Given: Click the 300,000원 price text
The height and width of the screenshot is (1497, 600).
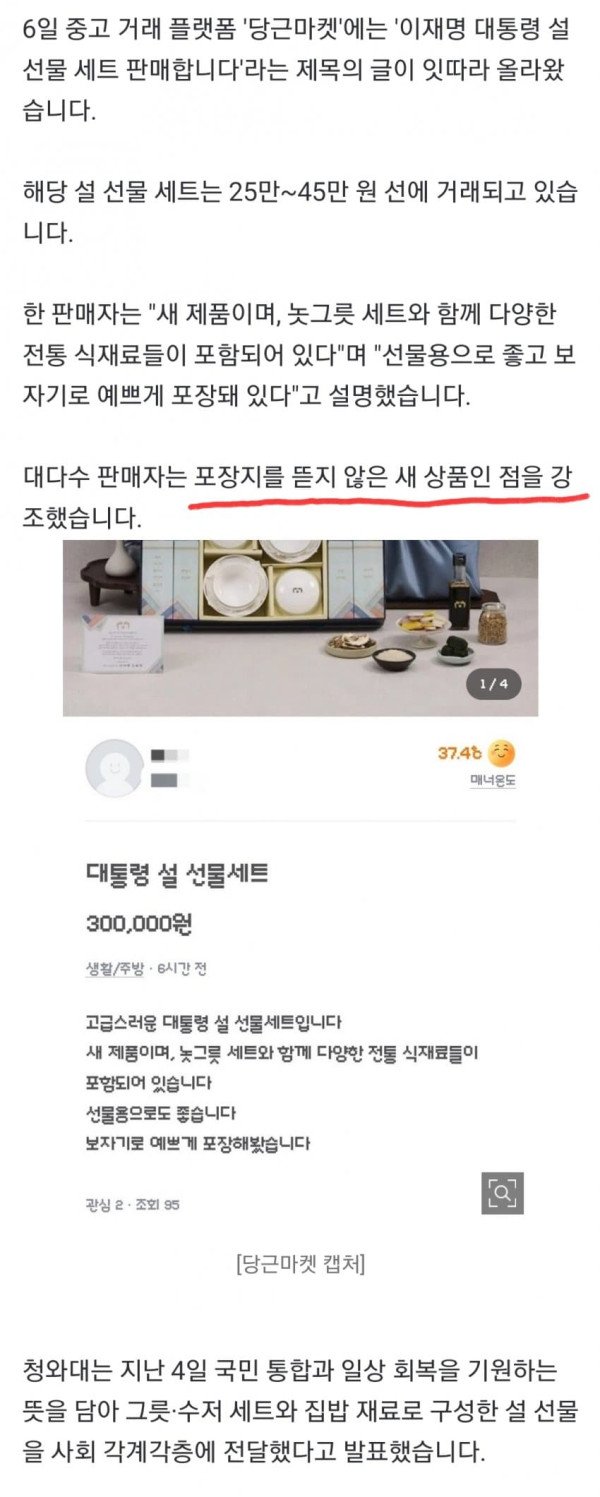Looking at the screenshot, I should click(138, 924).
